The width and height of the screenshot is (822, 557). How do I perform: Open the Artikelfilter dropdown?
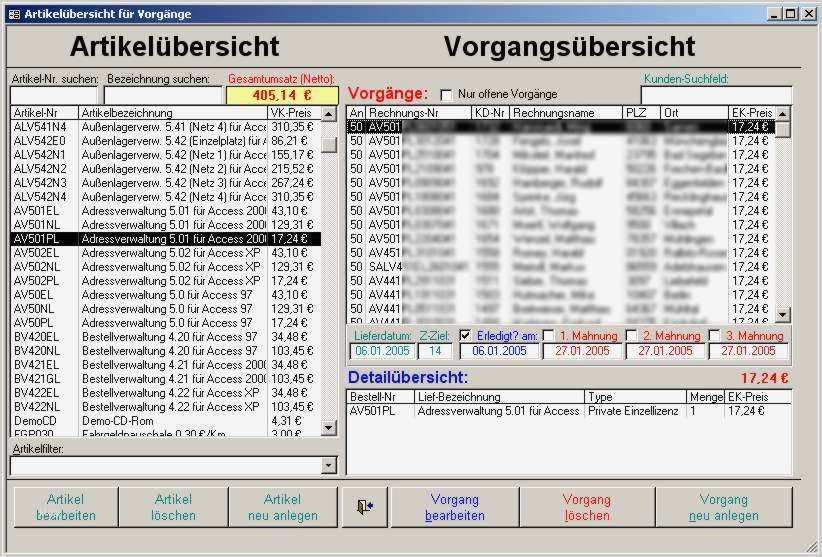[329, 465]
